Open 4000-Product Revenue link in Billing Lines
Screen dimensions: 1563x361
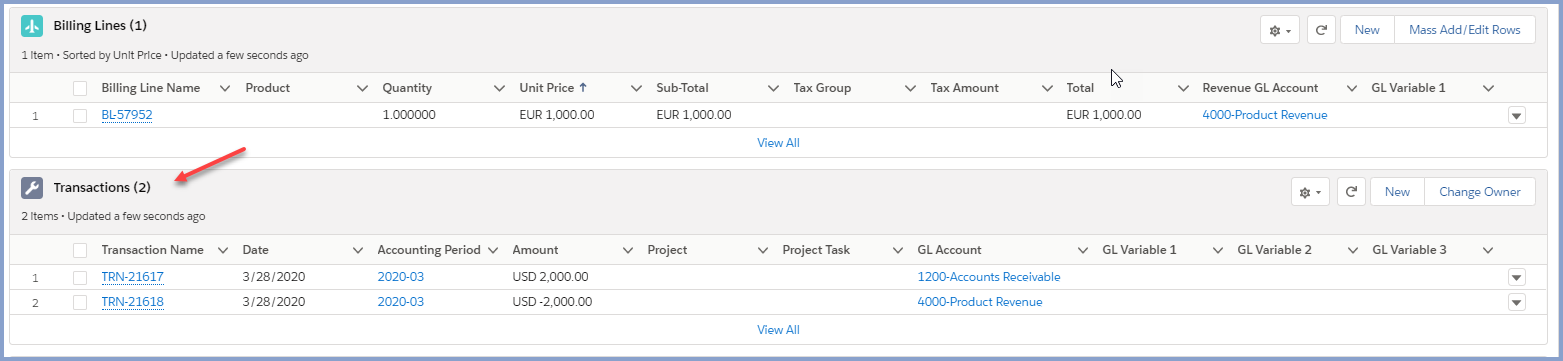click(x=1265, y=115)
